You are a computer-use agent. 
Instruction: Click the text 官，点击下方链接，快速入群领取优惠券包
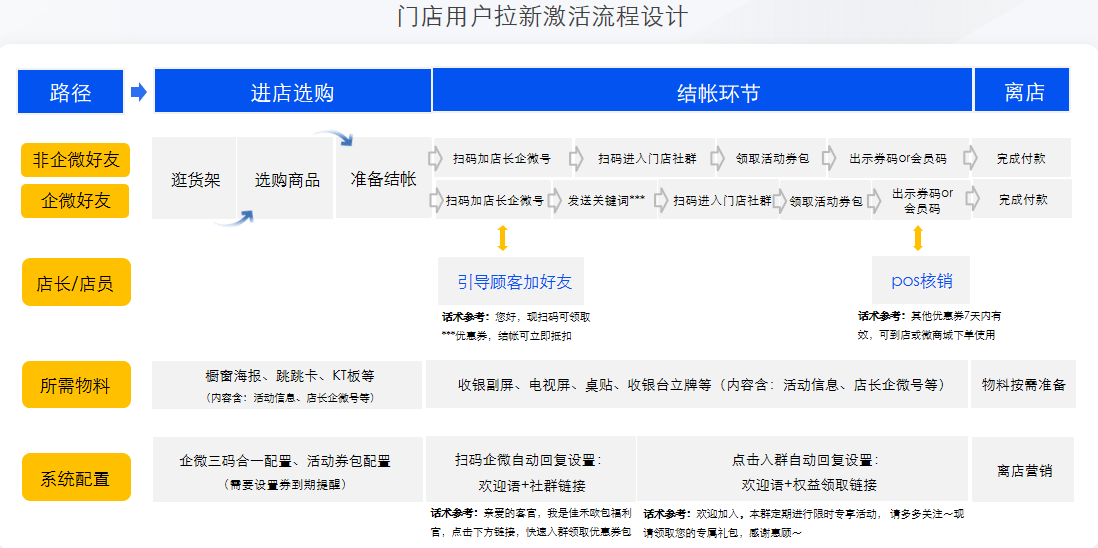(531, 531)
